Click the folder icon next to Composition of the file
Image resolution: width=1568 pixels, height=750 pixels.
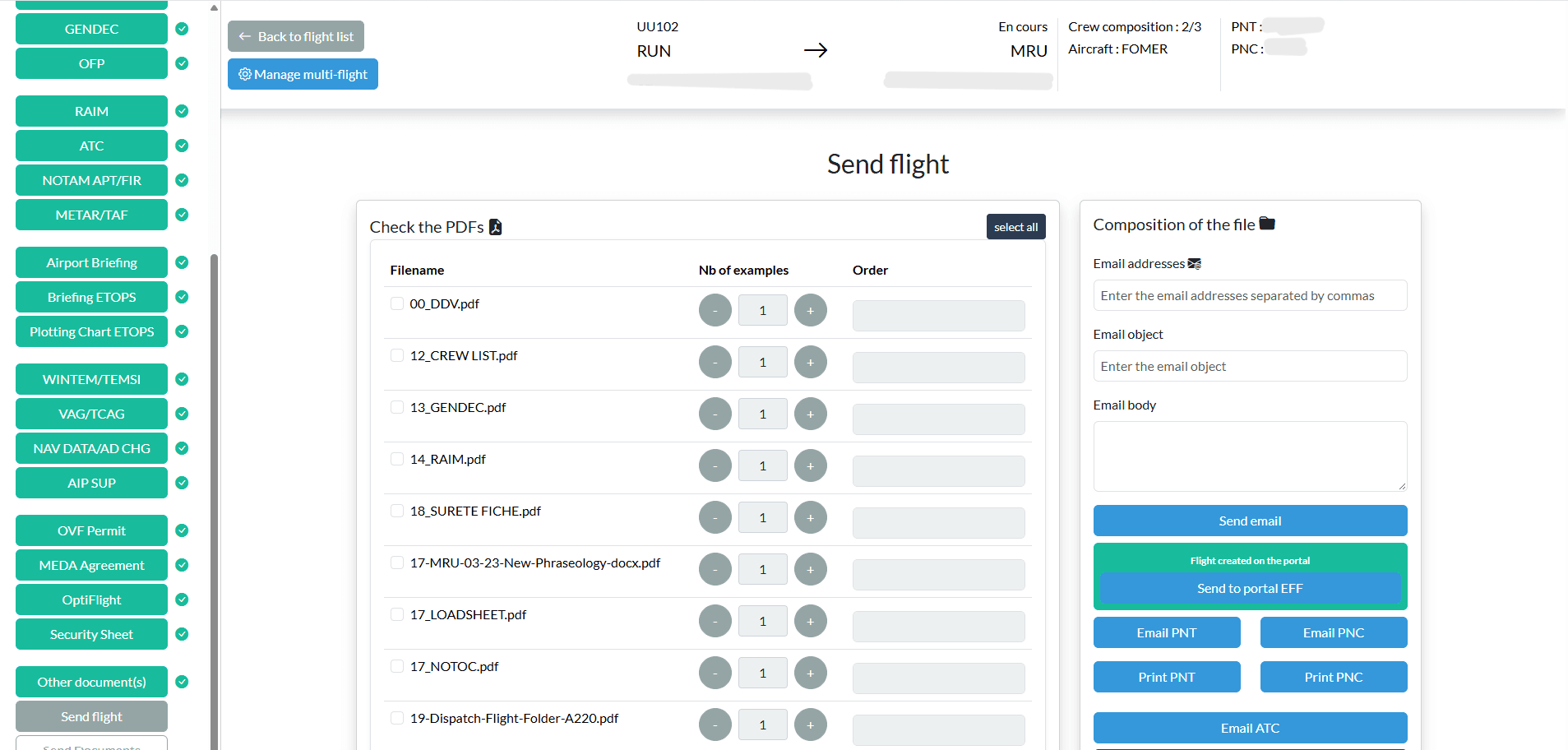[x=1267, y=224]
